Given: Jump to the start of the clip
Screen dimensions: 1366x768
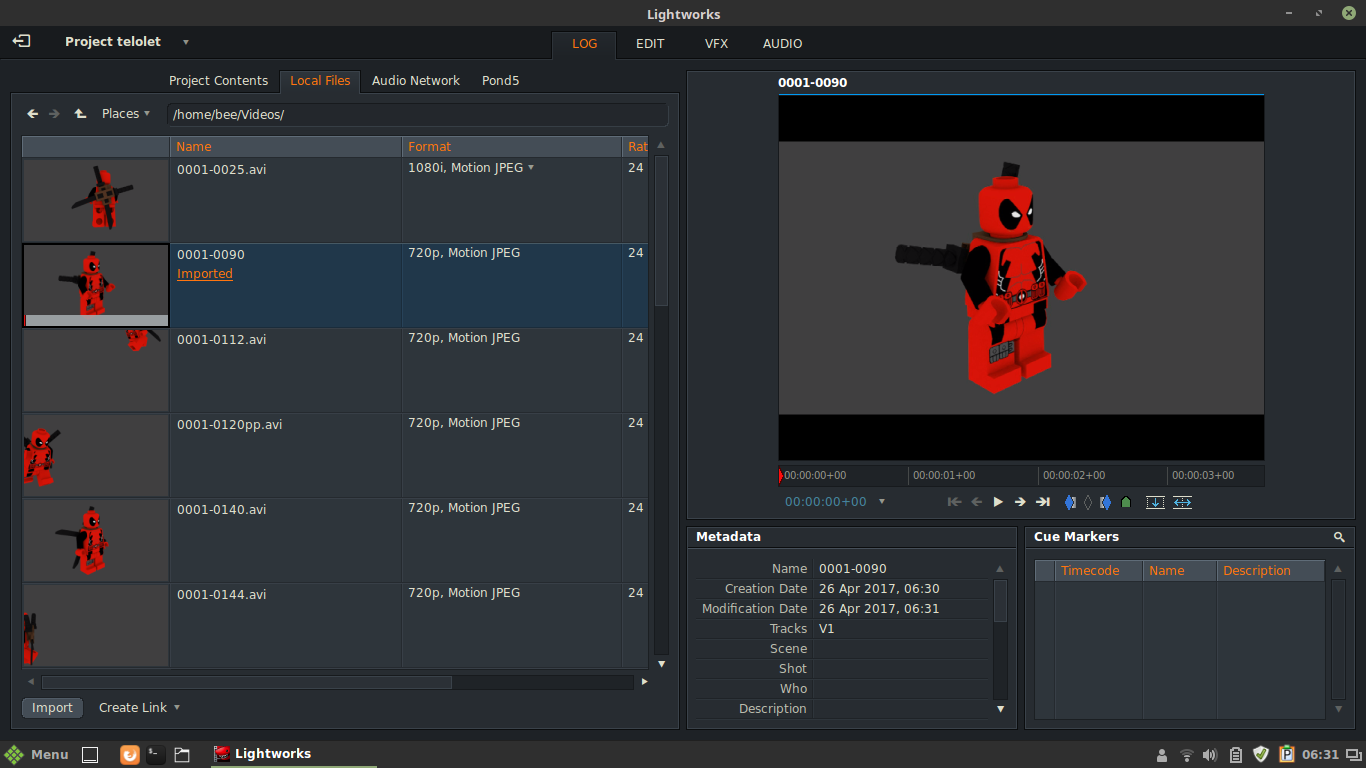Looking at the screenshot, I should point(955,502).
